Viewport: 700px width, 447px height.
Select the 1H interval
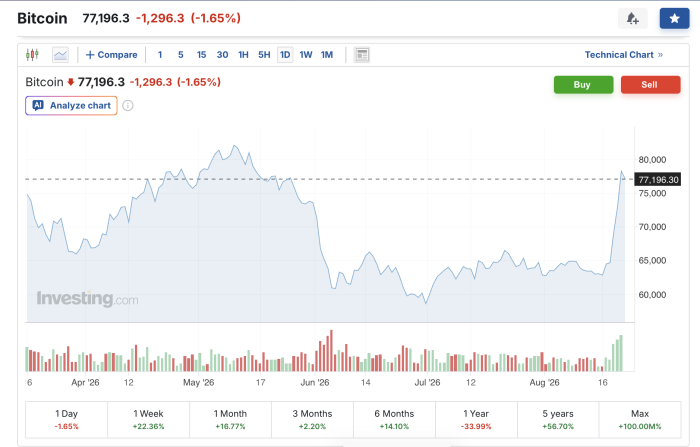tap(243, 55)
